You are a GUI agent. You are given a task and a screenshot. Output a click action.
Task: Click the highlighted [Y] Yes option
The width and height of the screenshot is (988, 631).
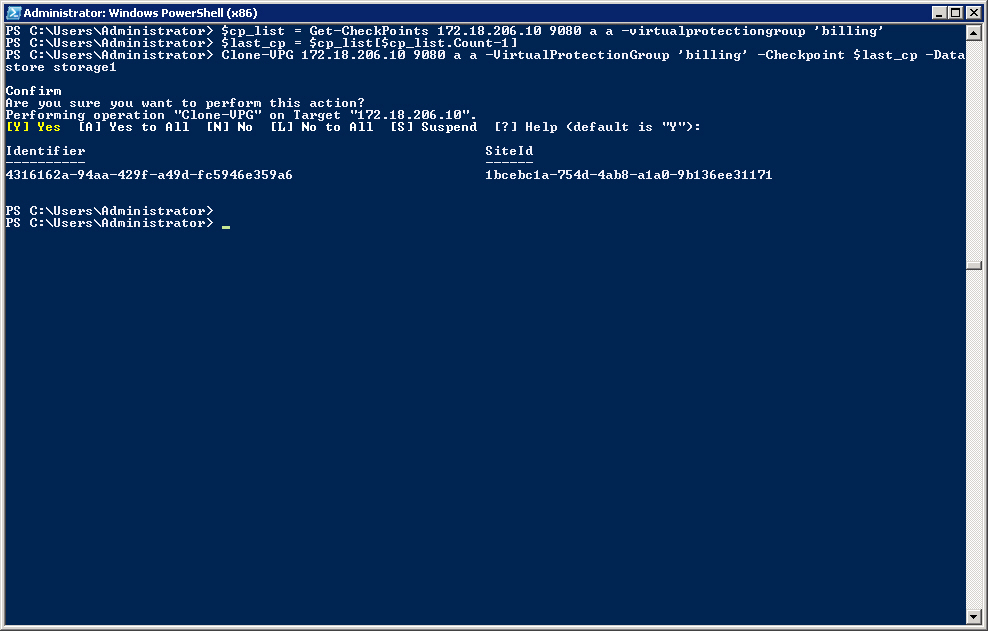(x=33, y=127)
